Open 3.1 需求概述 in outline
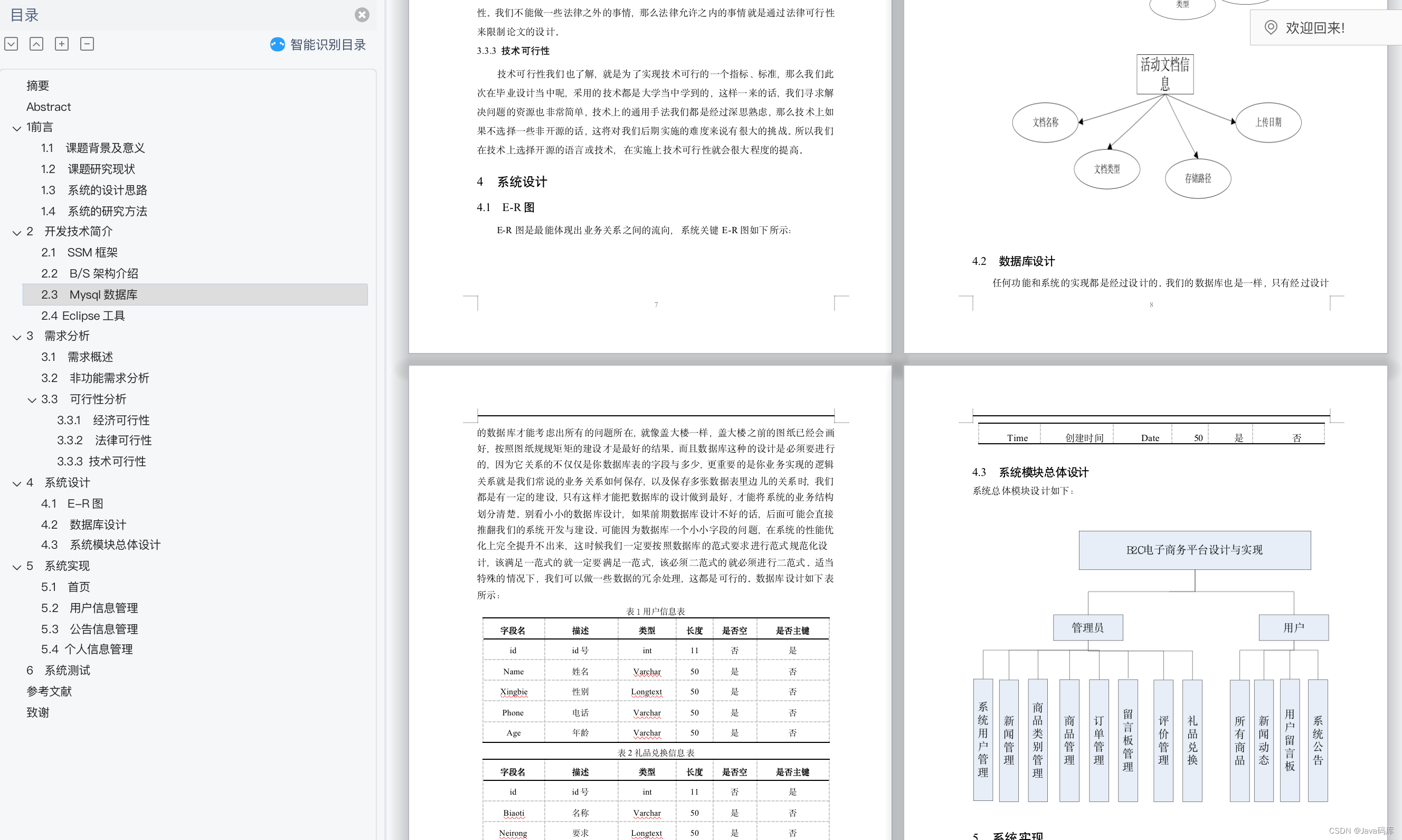 (77, 357)
